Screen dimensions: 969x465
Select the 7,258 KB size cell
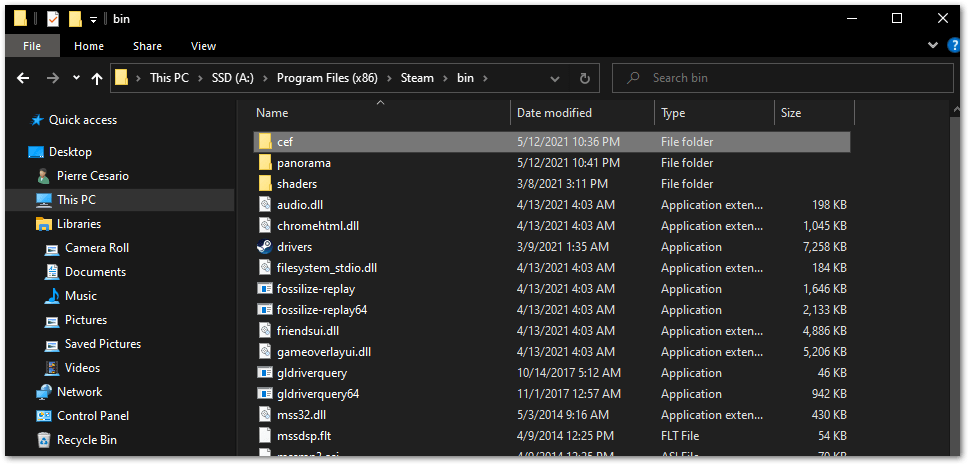coord(824,247)
